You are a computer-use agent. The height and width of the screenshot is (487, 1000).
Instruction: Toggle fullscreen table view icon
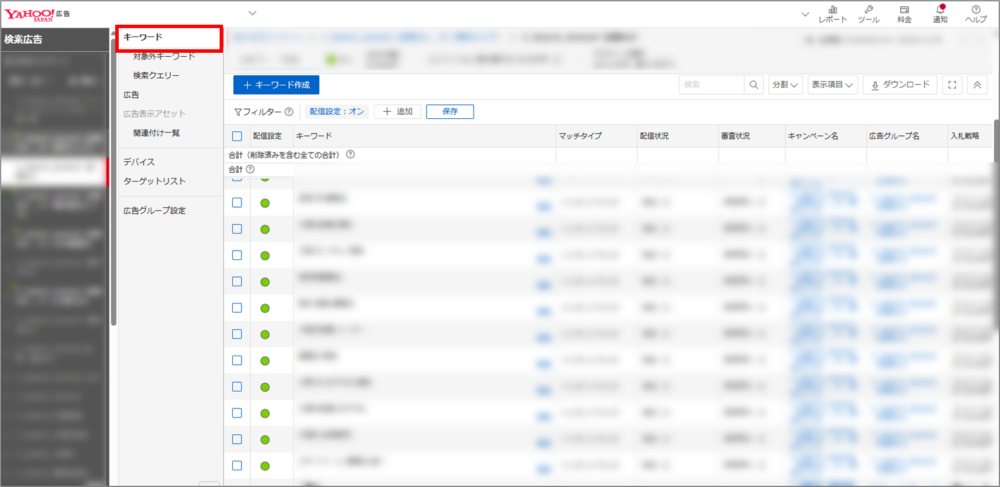[951, 85]
